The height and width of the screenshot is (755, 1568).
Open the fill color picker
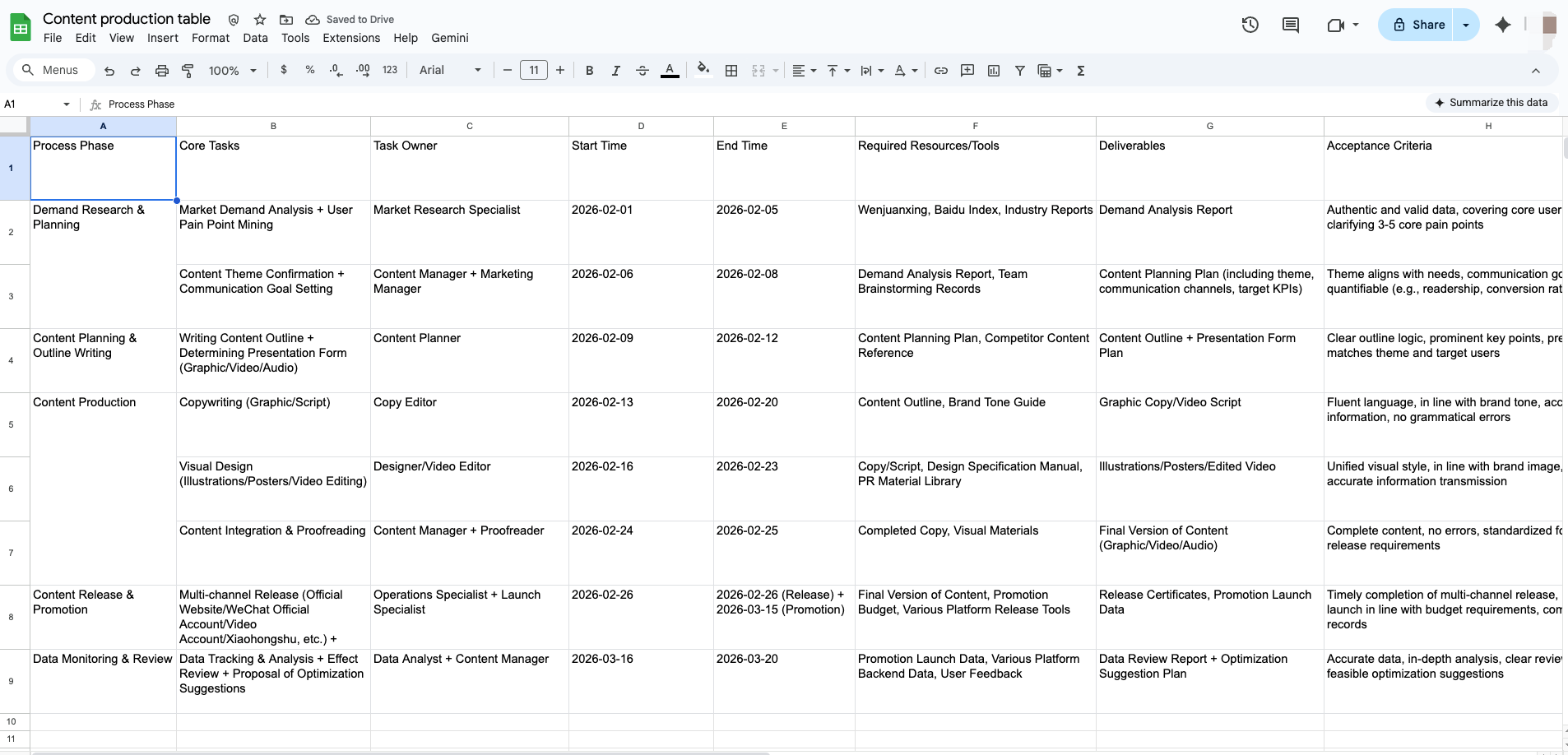pos(703,69)
